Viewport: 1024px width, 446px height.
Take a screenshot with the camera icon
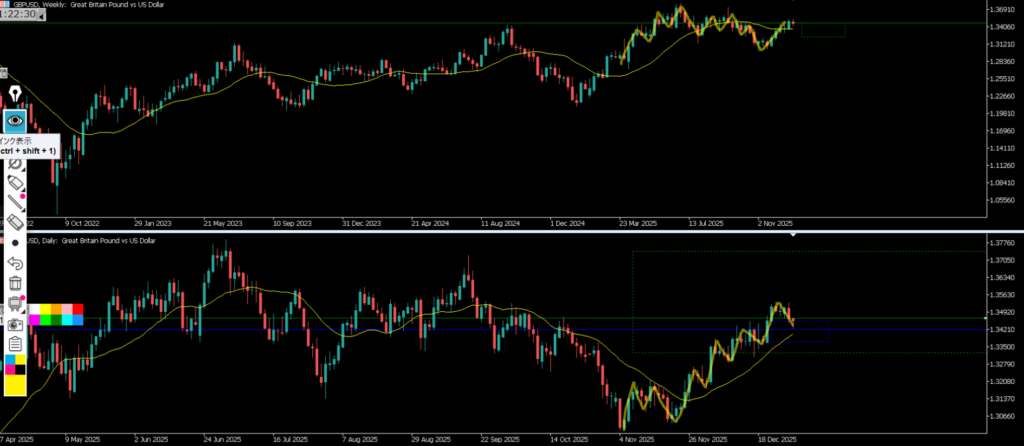coord(15,325)
